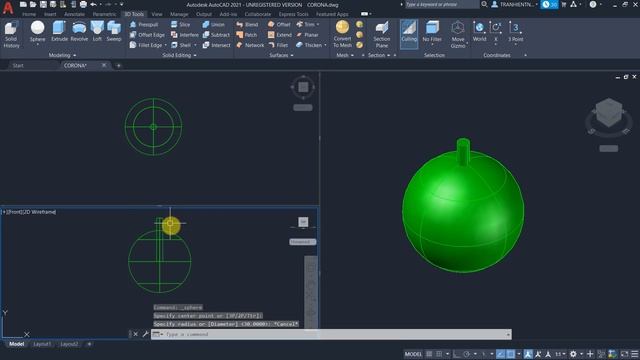The height and width of the screenshot is (360, 640).
Task: Open the Manage ribbon tab
Action: coord(179,14)
